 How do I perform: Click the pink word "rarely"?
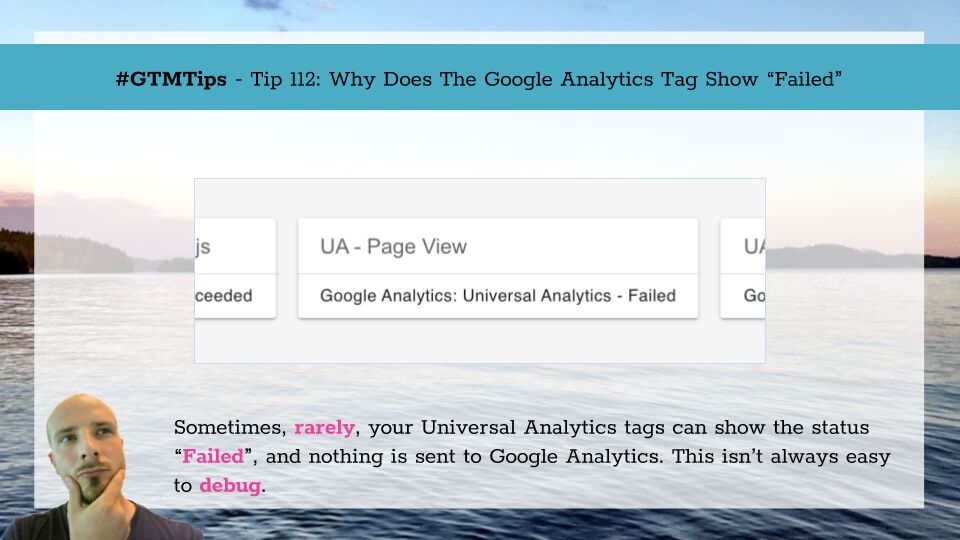pos(324,427)
